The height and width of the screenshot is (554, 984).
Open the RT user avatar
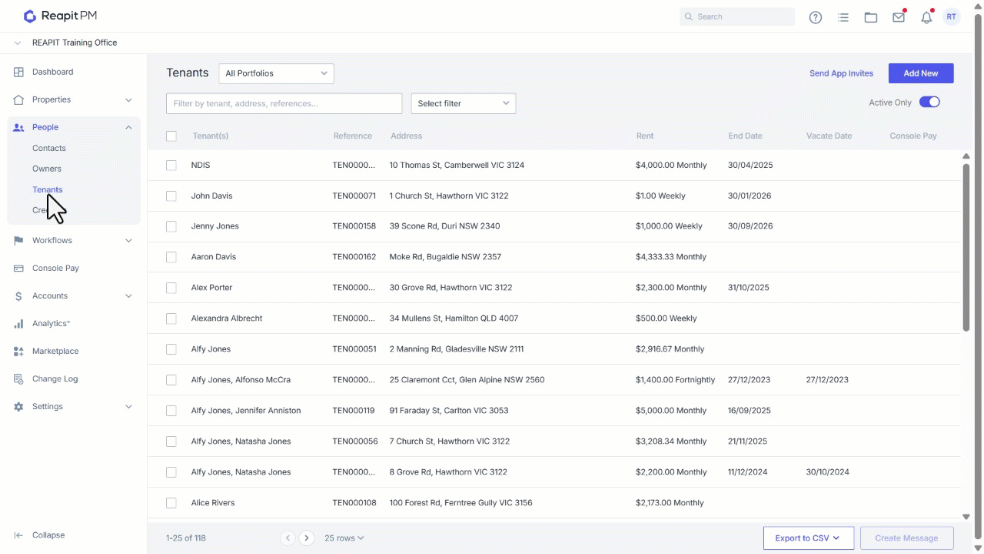(x=951, y=17)
